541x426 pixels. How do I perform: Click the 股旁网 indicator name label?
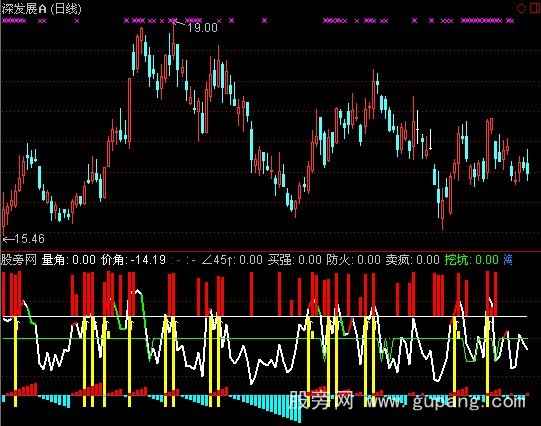click(x=19, y=260)
